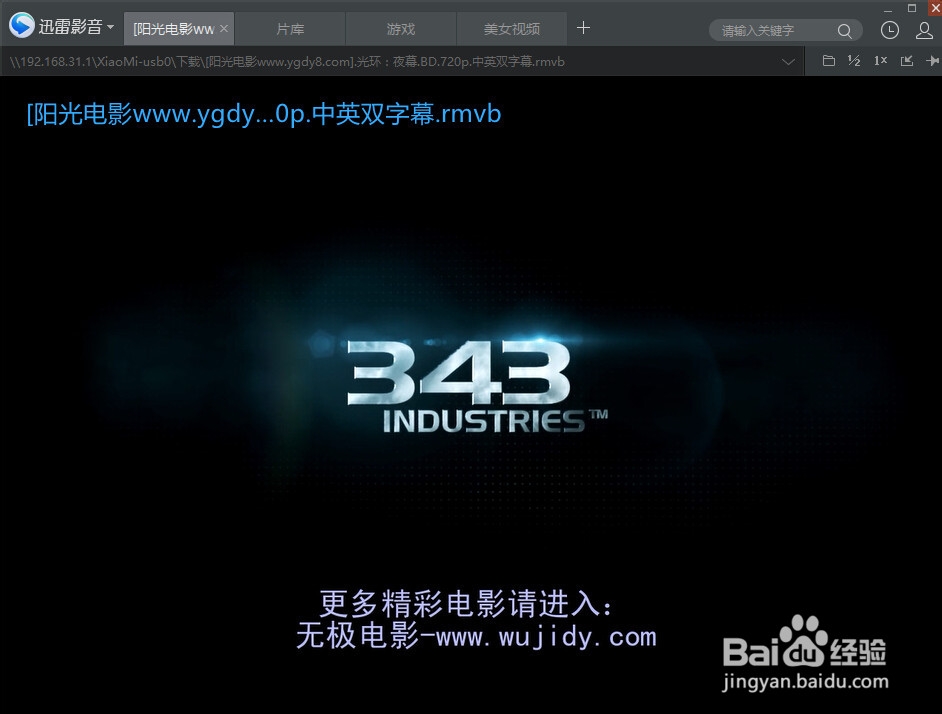
Task: Expand the file path history dropdown
Action: 789,61
